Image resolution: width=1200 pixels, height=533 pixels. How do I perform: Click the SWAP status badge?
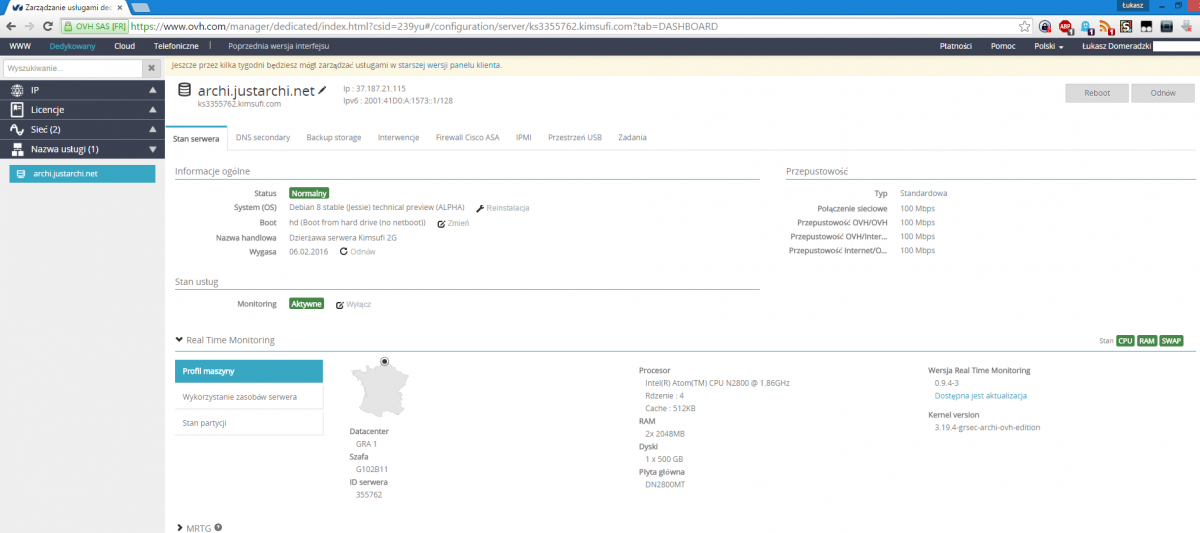point(1172,341)
